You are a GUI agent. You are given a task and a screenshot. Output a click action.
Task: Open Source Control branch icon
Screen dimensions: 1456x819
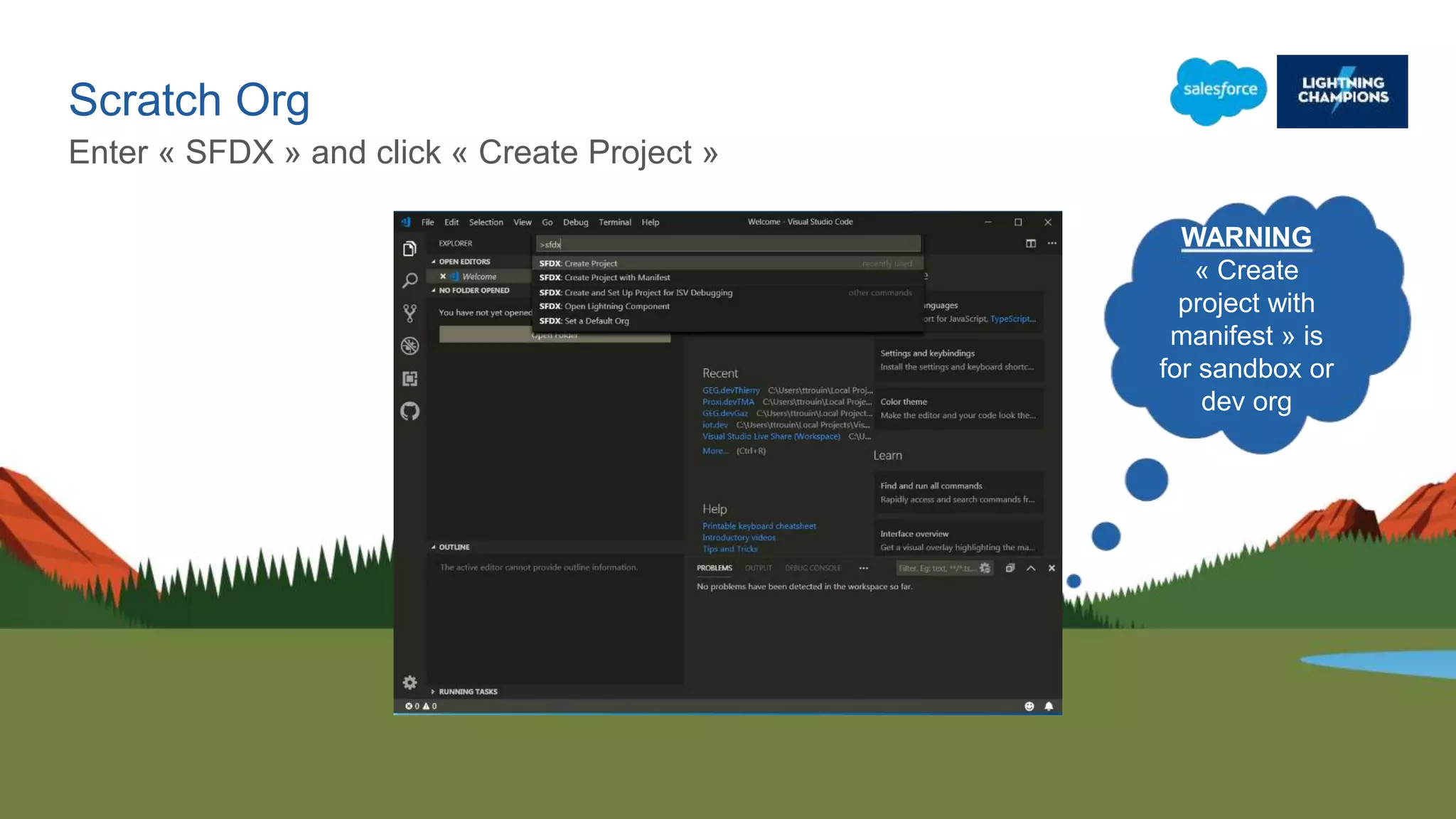coord(409,313)
